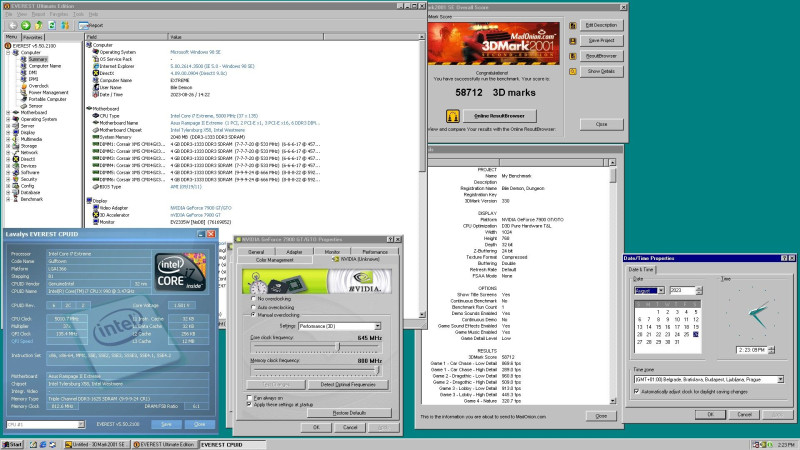The width and height of the screenshot is (800, 450).
Task: Click the icon beside Save Project button
Action: 572,41
